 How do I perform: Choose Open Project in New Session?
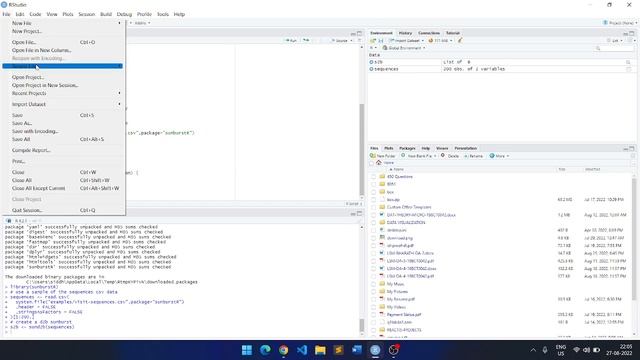[45, 85]
